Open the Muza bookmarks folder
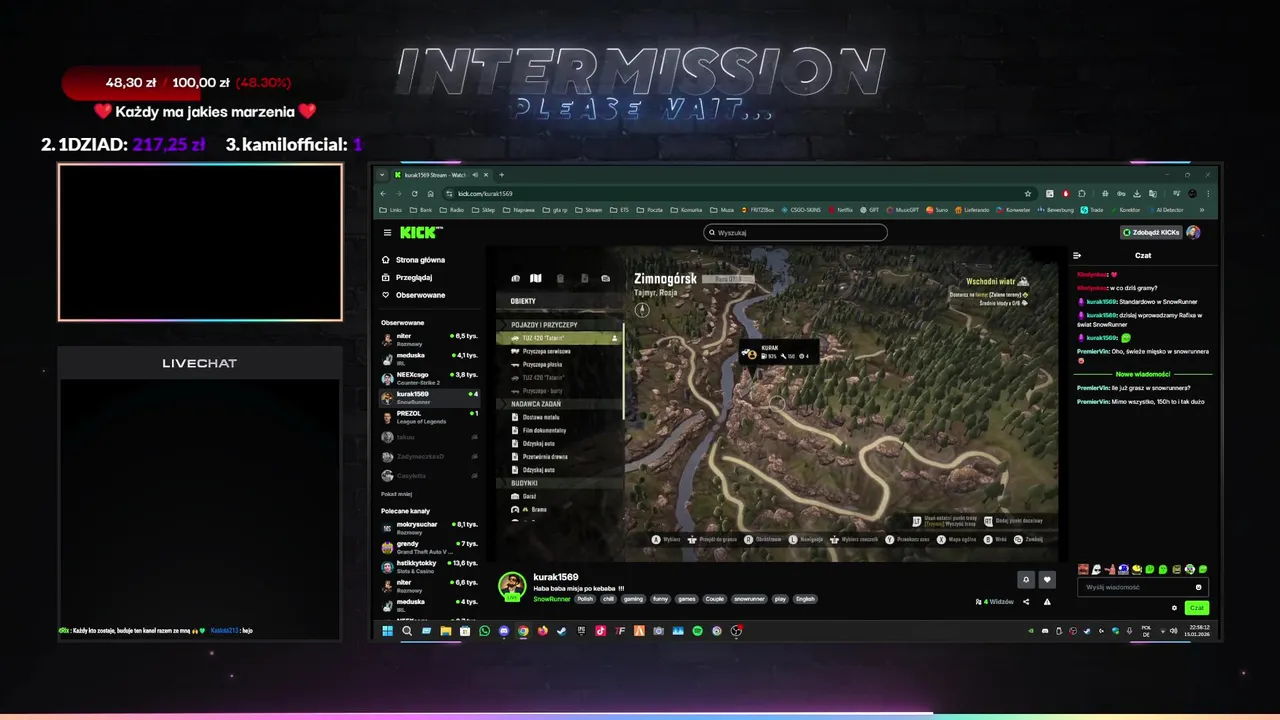 722,210
